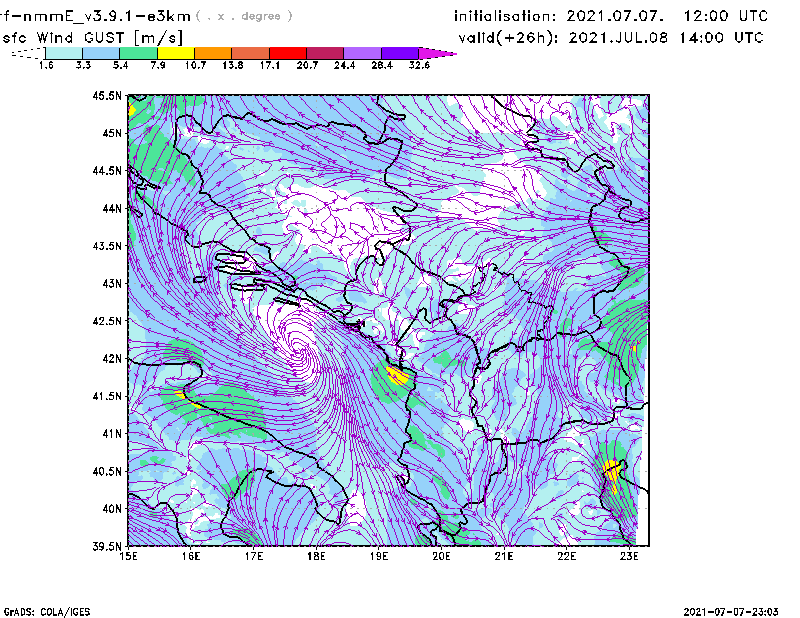Click the green swatch in the color bar
The image size is (800, 618).
pyautogui.click(x=138, y=52)
